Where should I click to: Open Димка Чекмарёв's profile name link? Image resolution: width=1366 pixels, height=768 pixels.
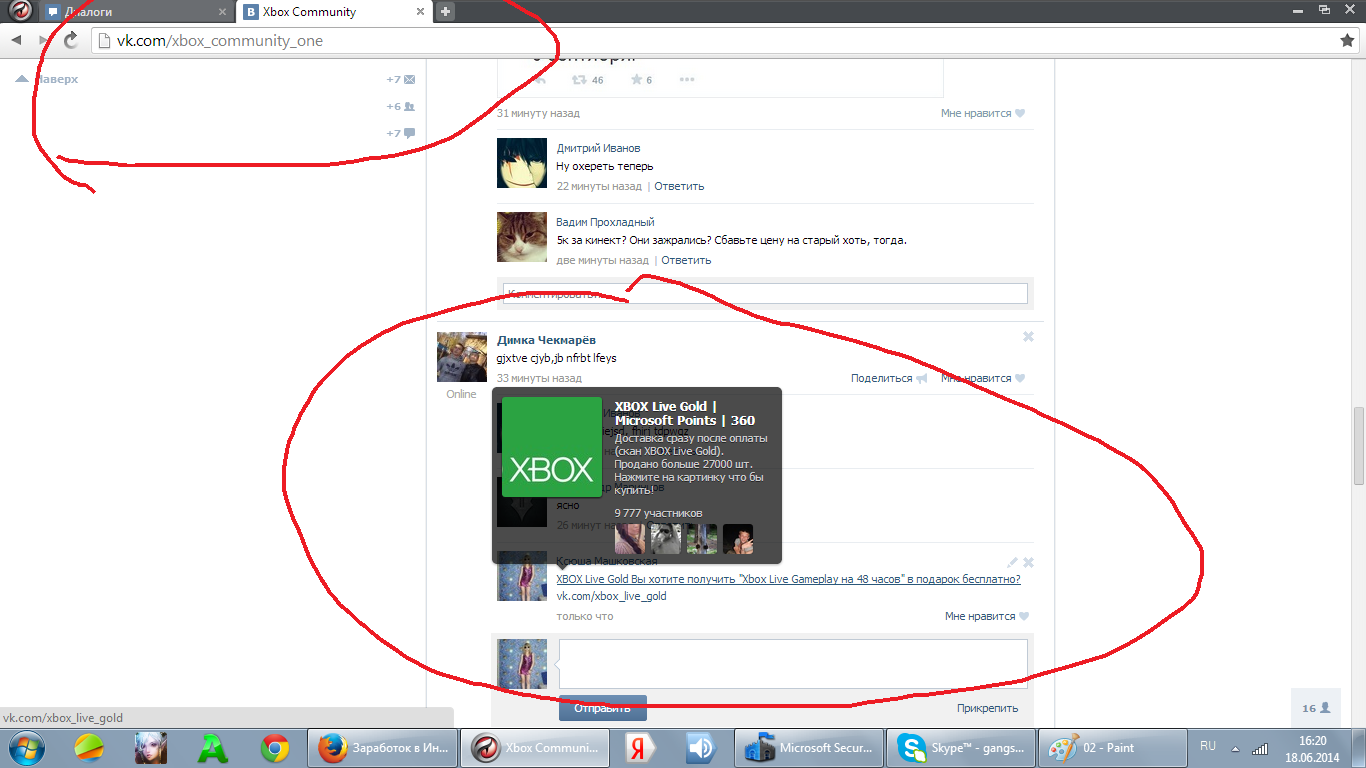point(546,340)
